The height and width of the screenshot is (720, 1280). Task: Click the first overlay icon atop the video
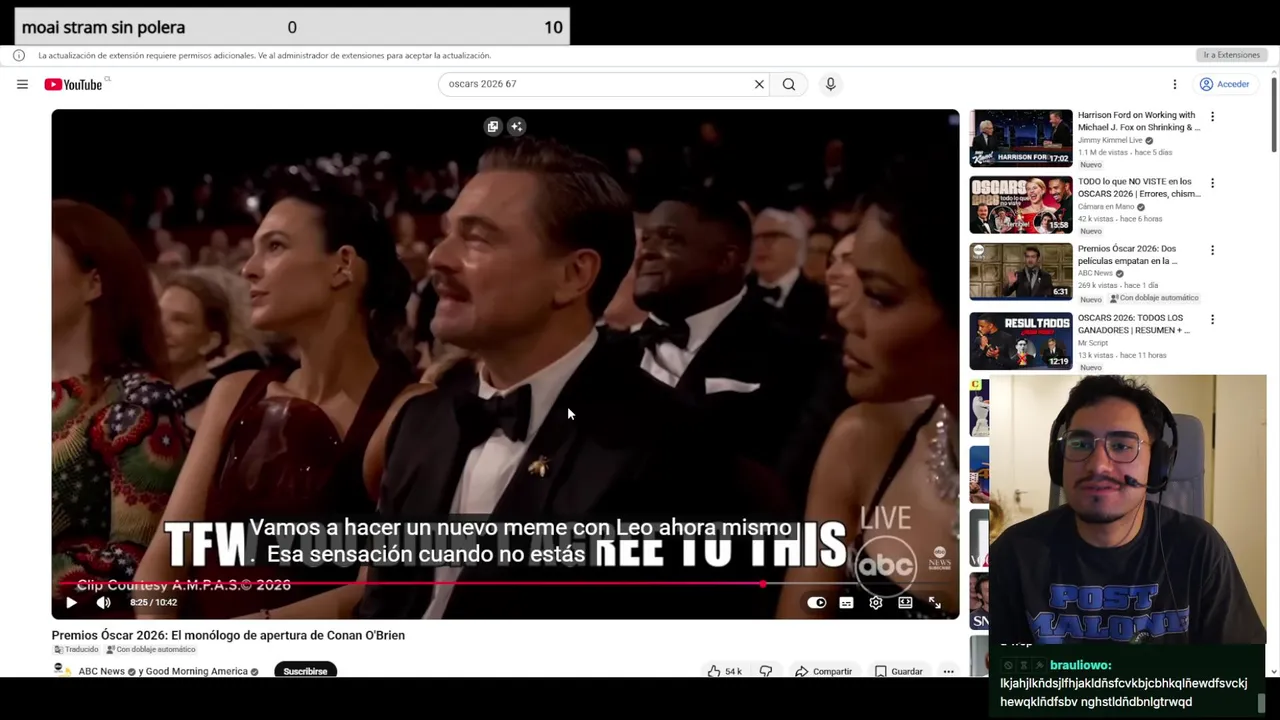pyautogui.click(x=492, y=126)
